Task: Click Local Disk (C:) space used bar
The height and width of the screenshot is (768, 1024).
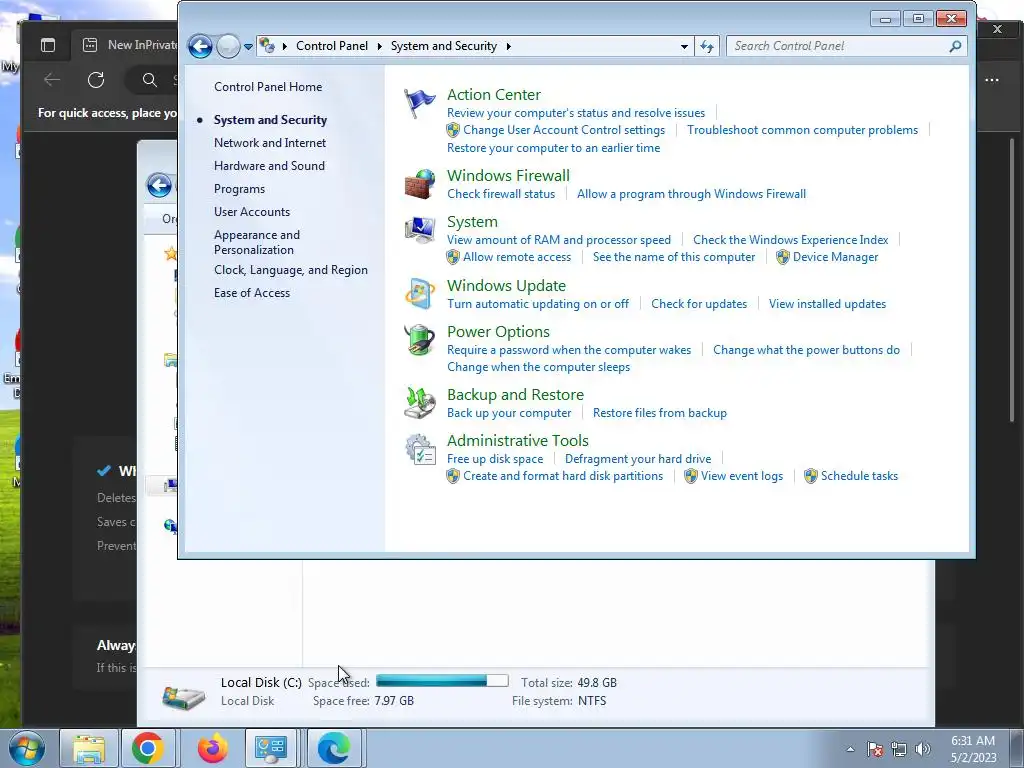Action: click(x=442, y=681)
